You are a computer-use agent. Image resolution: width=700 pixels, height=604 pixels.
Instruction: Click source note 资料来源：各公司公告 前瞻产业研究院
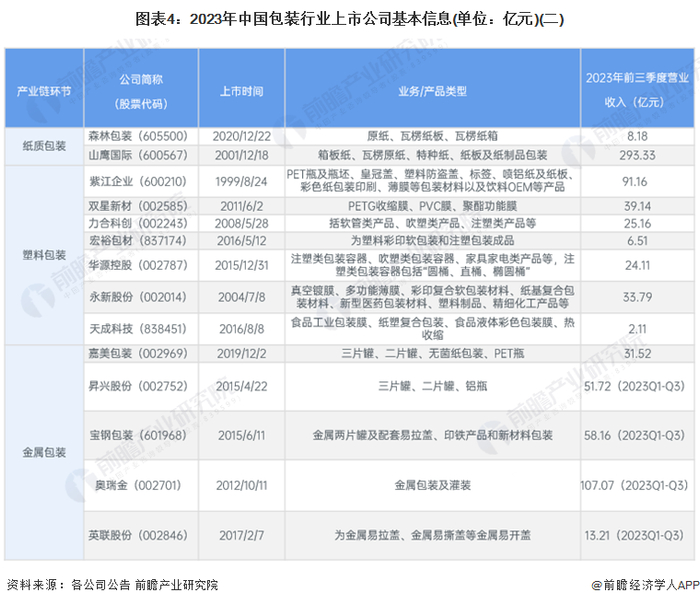coord(112,585)
